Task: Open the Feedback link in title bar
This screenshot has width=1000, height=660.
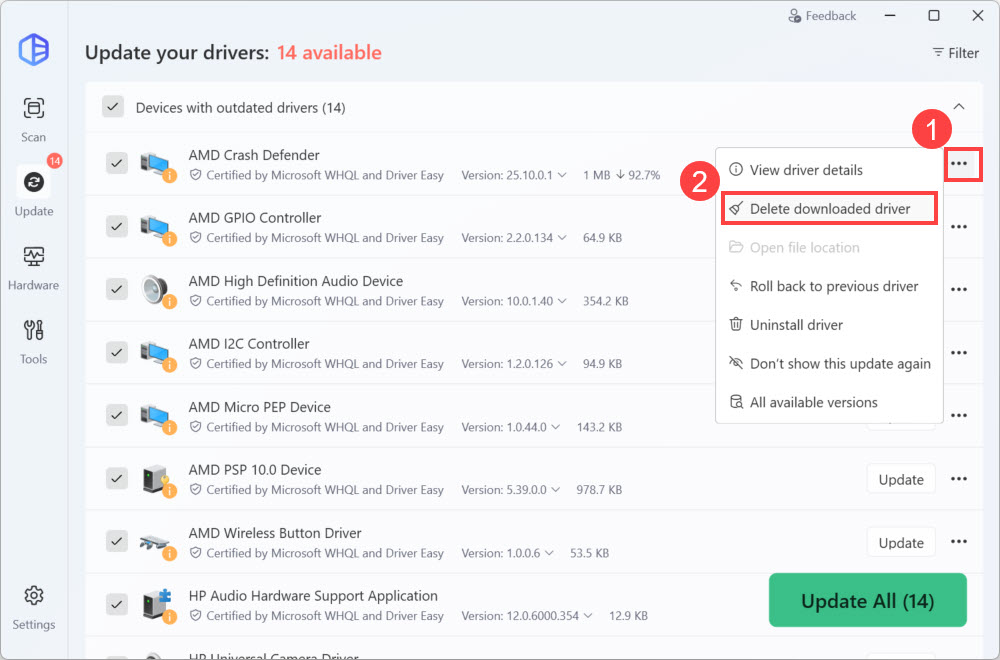Action: (x=822, y=16)
